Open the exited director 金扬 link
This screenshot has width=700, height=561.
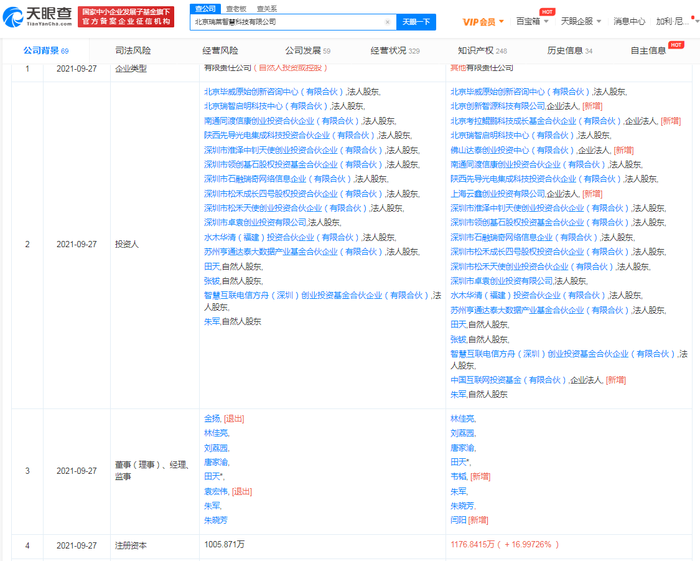[x=211, y=419]
